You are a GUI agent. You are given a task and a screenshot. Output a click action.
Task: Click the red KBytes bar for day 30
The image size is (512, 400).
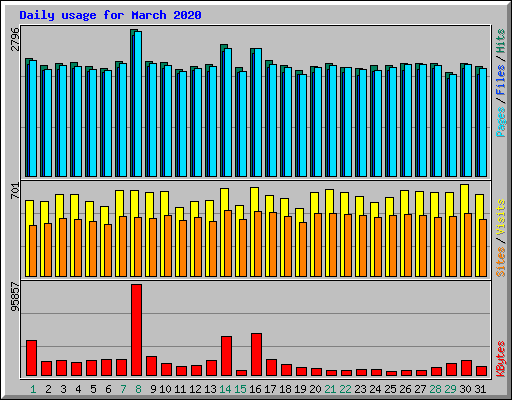click(x=467, y=368)
